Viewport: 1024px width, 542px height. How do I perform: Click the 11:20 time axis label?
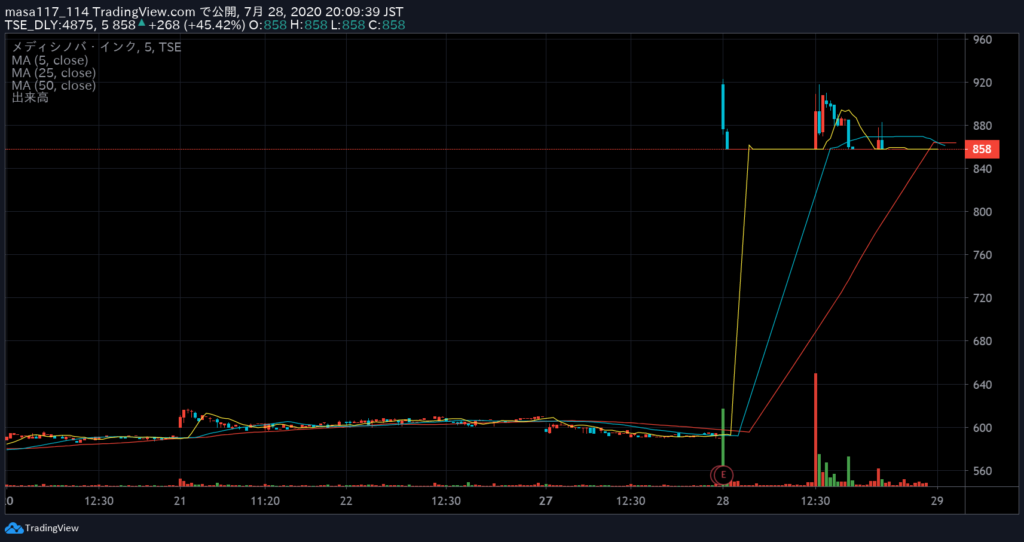264,502
